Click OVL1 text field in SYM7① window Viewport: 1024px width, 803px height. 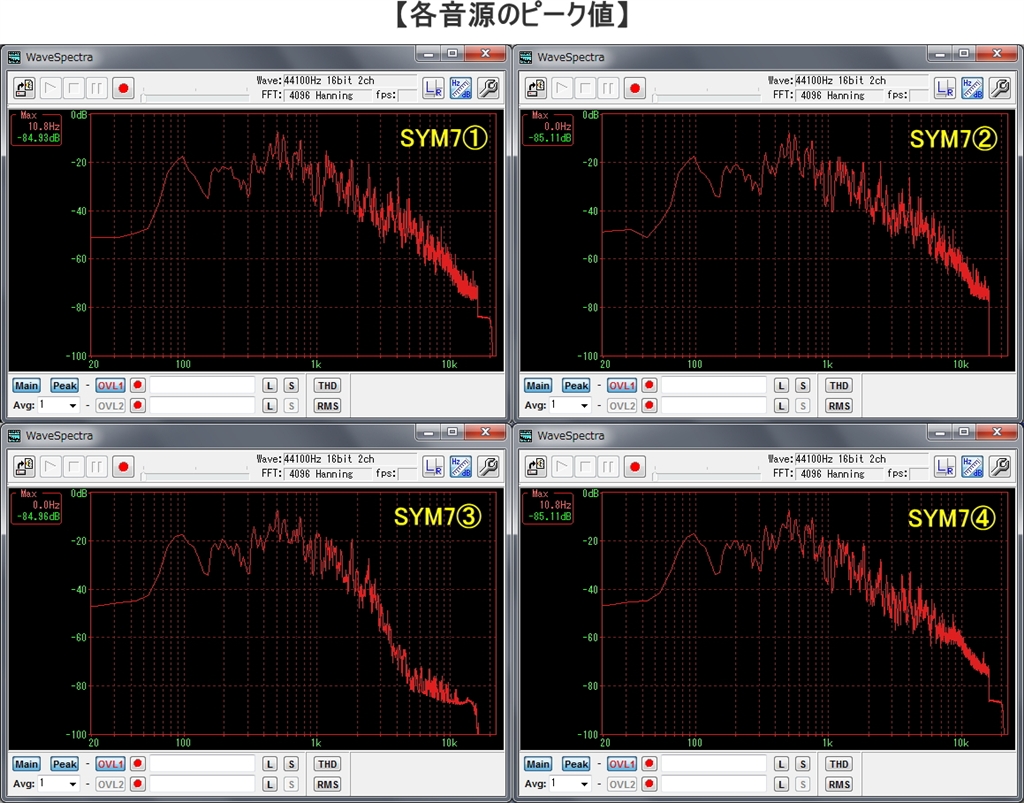coord(202,386)
